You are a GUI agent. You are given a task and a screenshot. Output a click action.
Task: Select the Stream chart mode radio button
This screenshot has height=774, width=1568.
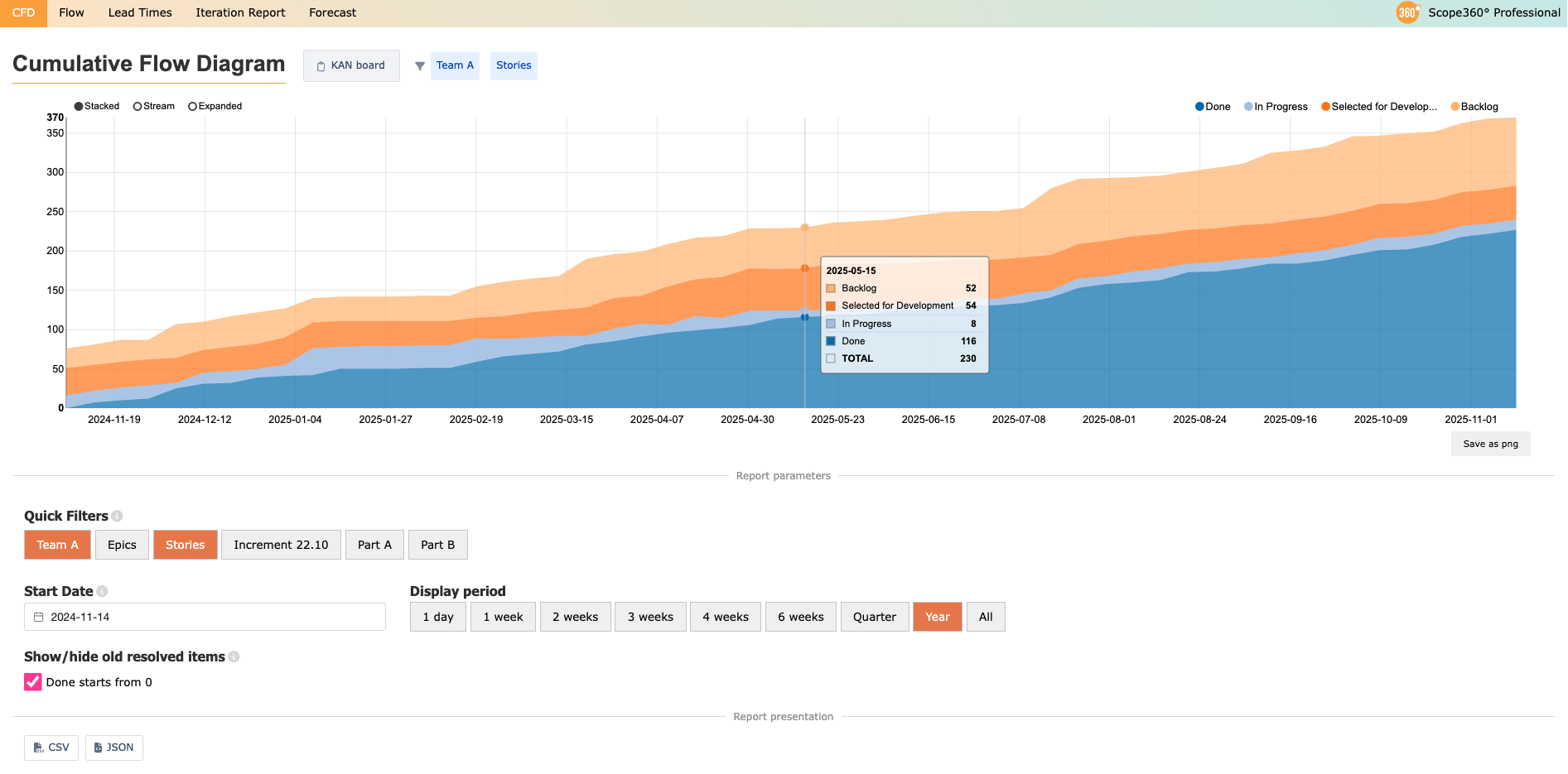[x=138, y=107]
